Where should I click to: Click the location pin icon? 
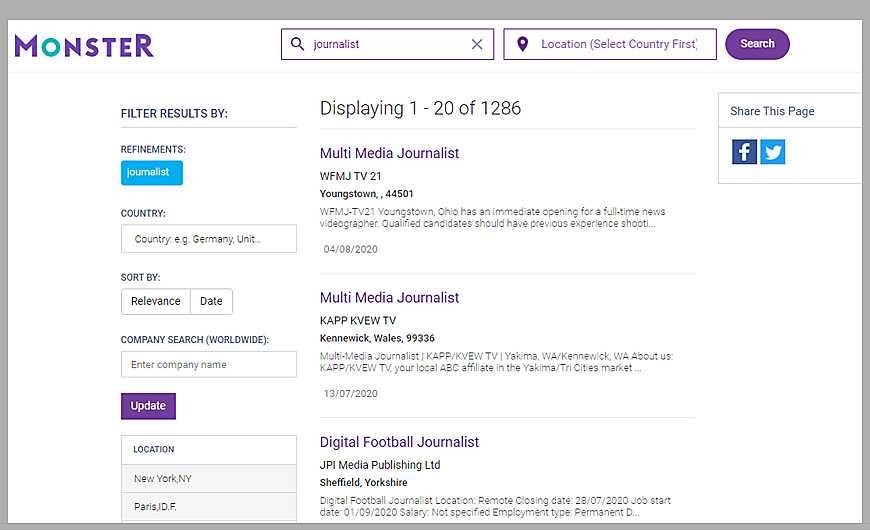click(522, 44)
